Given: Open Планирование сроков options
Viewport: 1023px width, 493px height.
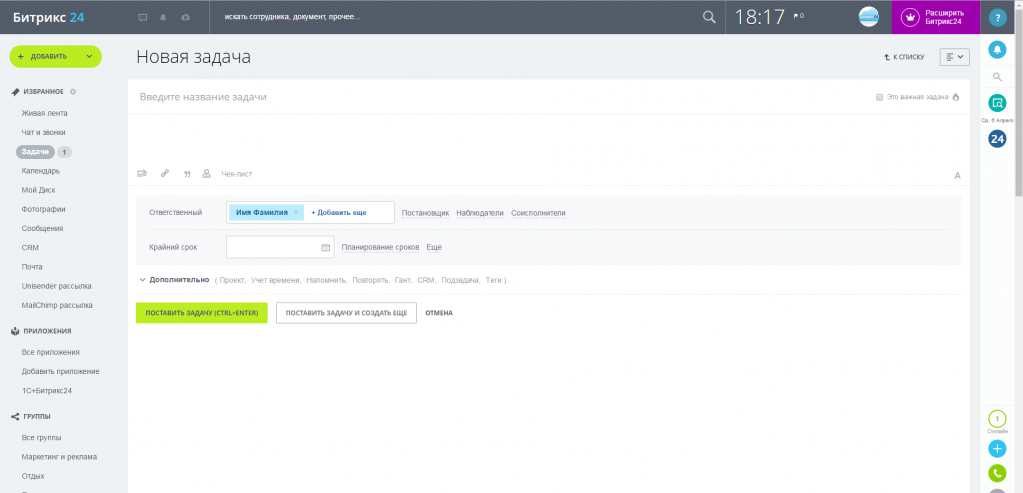Looking at the screenshot, I should point(380,248).
